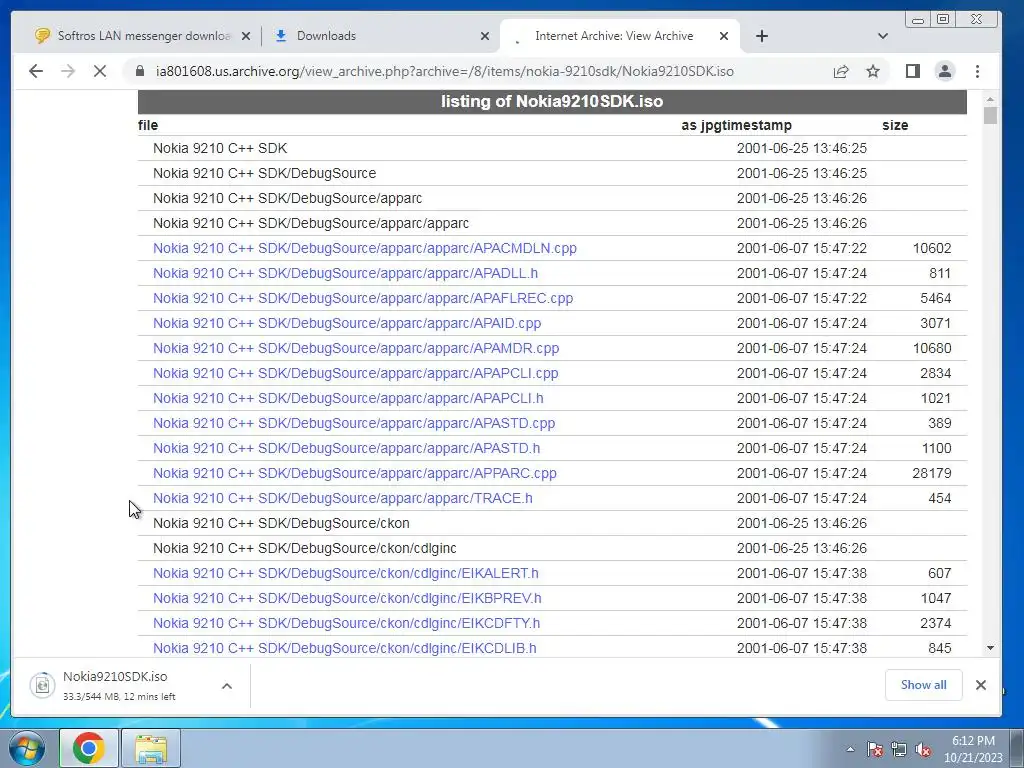Share this page via the share icon
The width and height of the screenshot is (1024, 768).
pos(841,71)
